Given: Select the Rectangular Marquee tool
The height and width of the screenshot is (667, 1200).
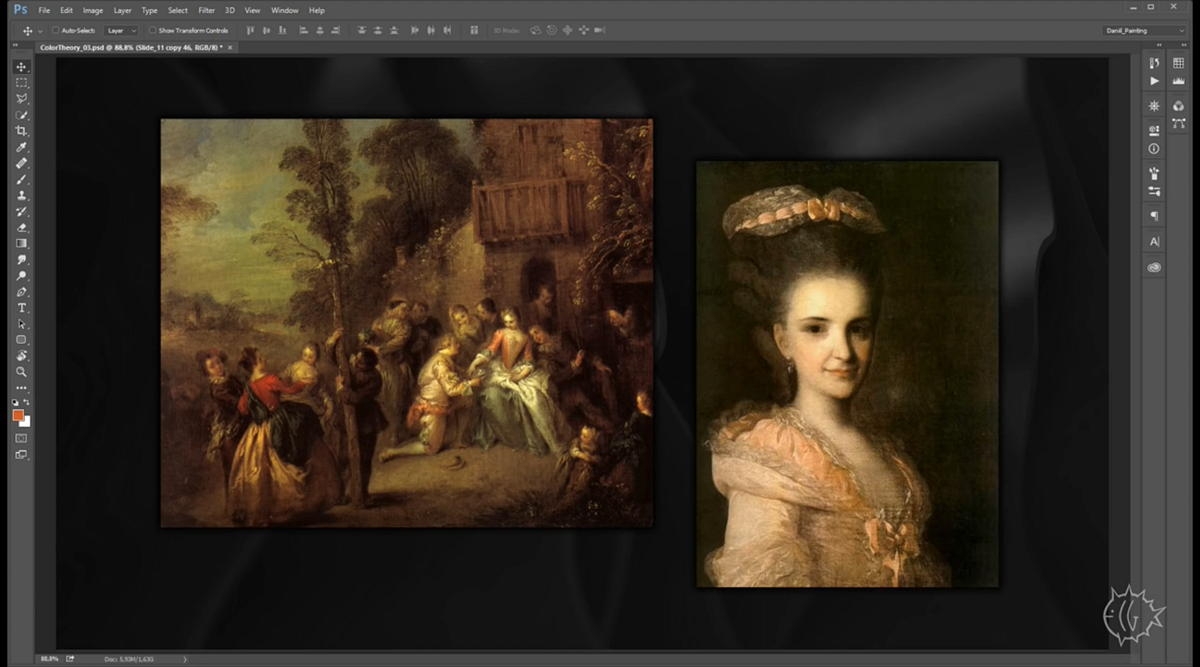Looking at the screenshot, I should pyautogui.click(x=21, y=82).
